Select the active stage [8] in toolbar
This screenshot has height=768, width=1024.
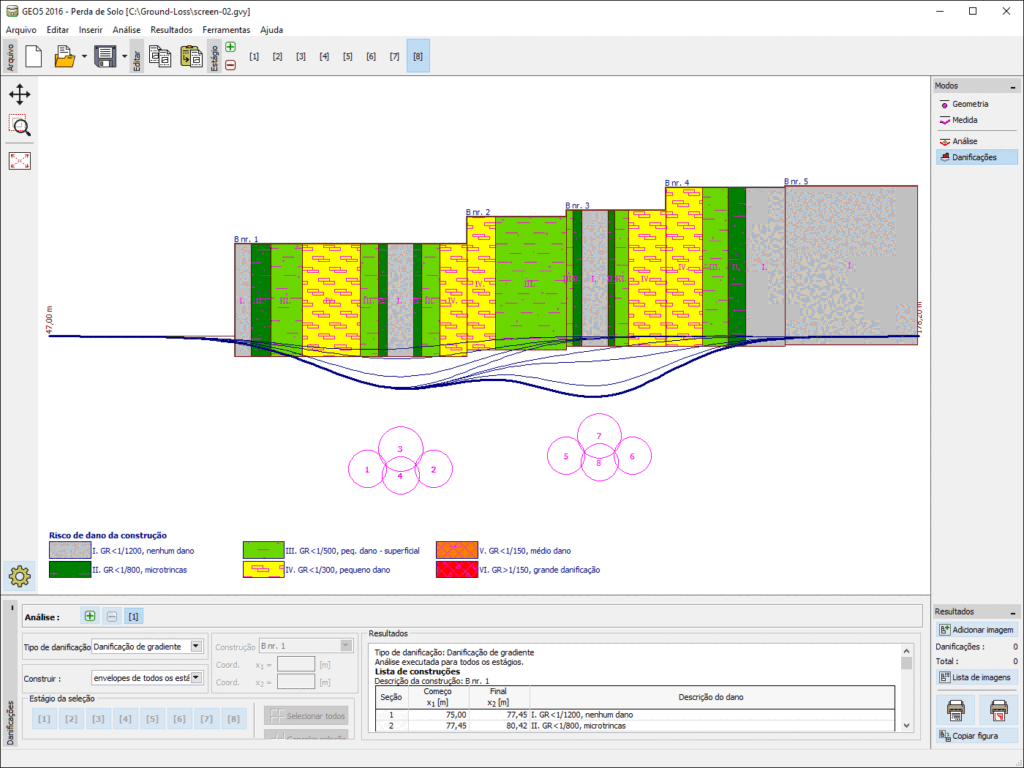(418, 56)
